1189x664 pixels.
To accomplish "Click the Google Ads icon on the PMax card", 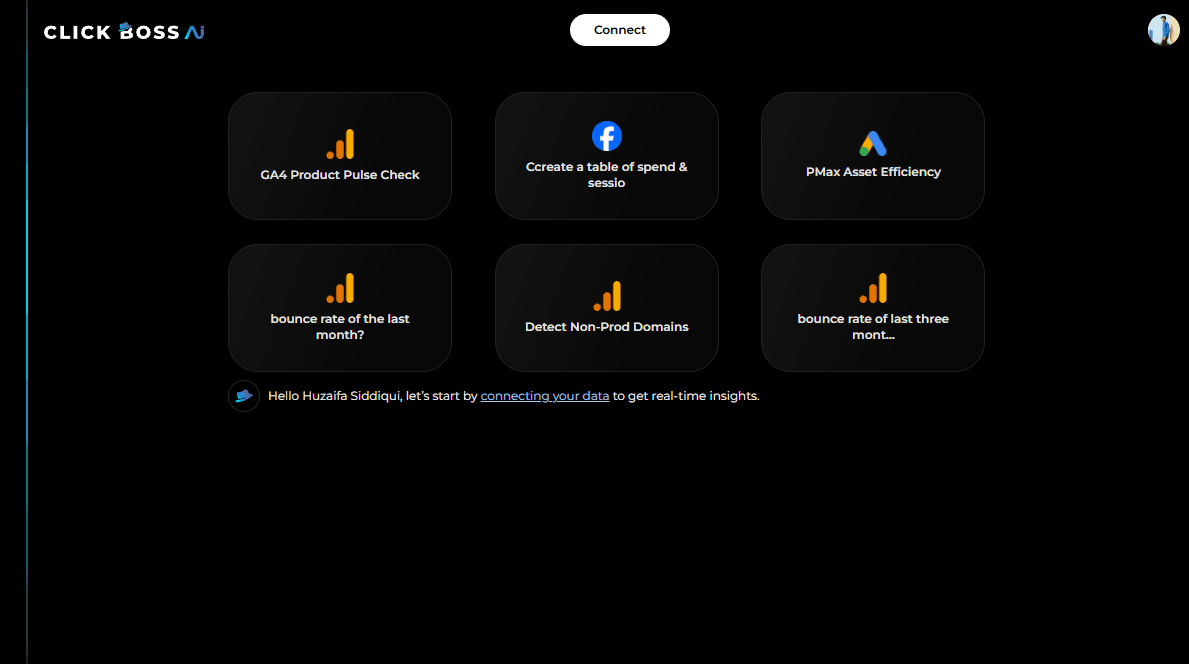I will (x=873, y=143).
